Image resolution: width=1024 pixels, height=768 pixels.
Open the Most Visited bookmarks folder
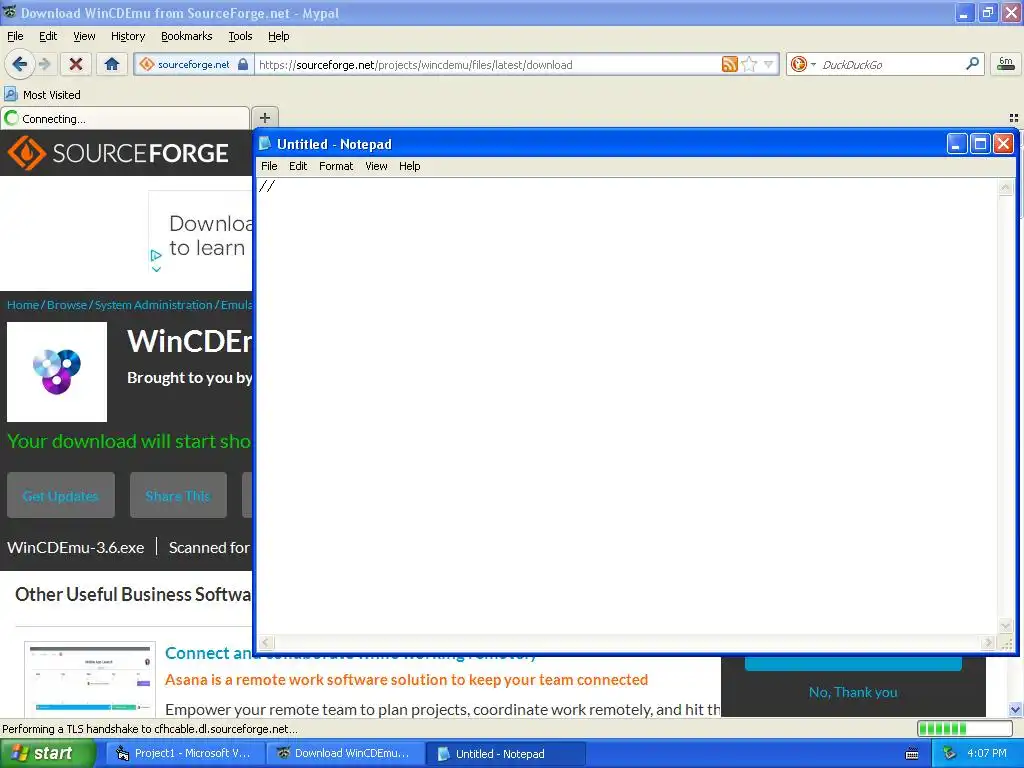42,95
